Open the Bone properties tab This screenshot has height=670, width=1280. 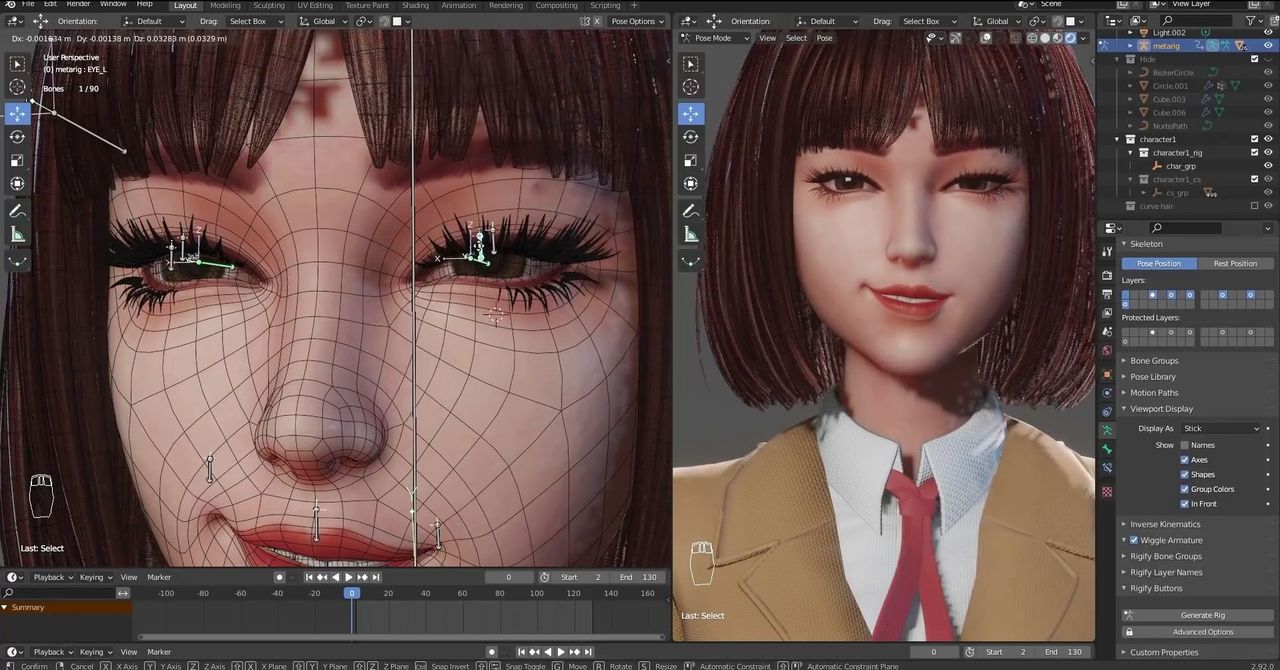[1107, 450]
